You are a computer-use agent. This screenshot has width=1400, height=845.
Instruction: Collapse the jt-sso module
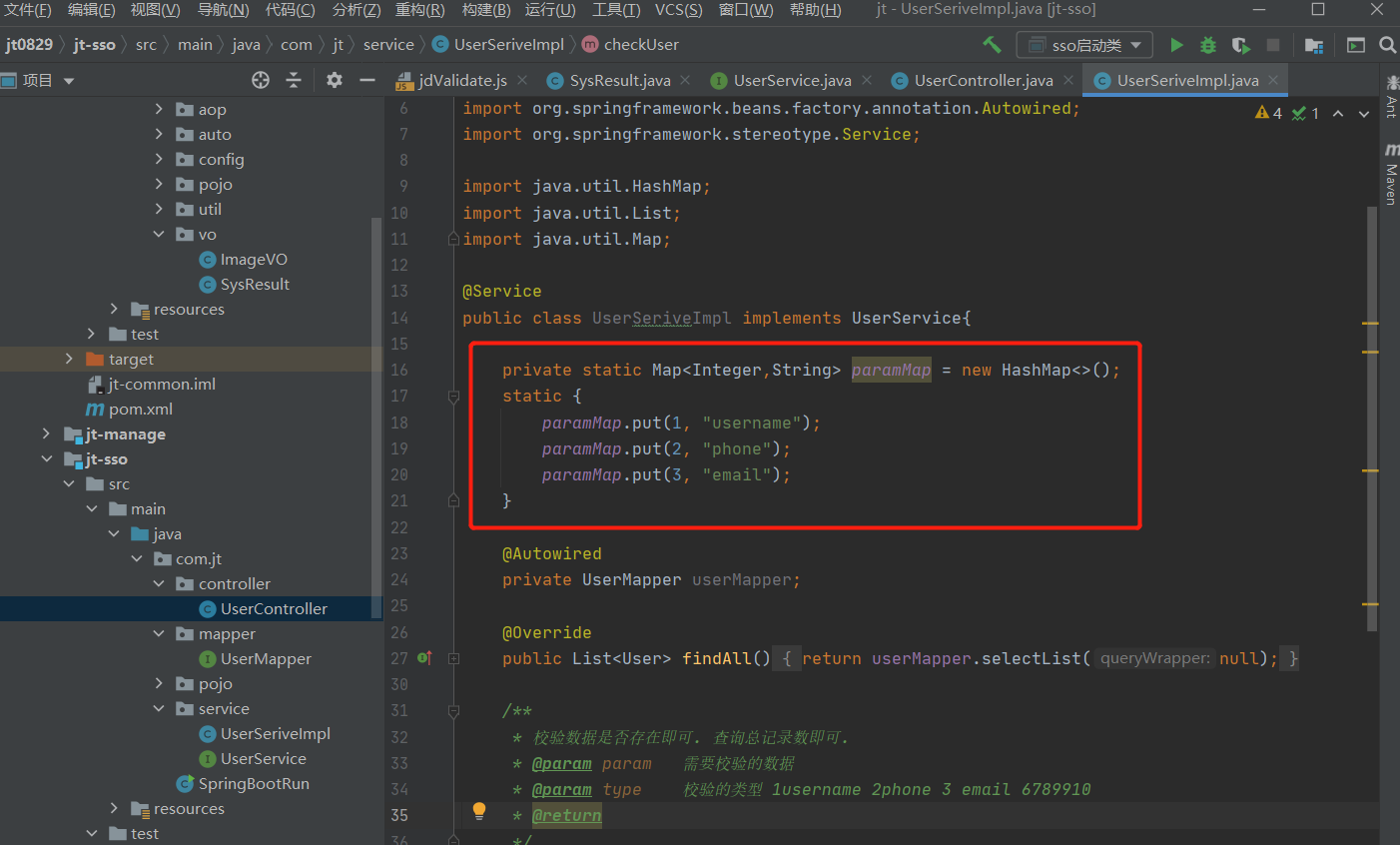(46, 458)
